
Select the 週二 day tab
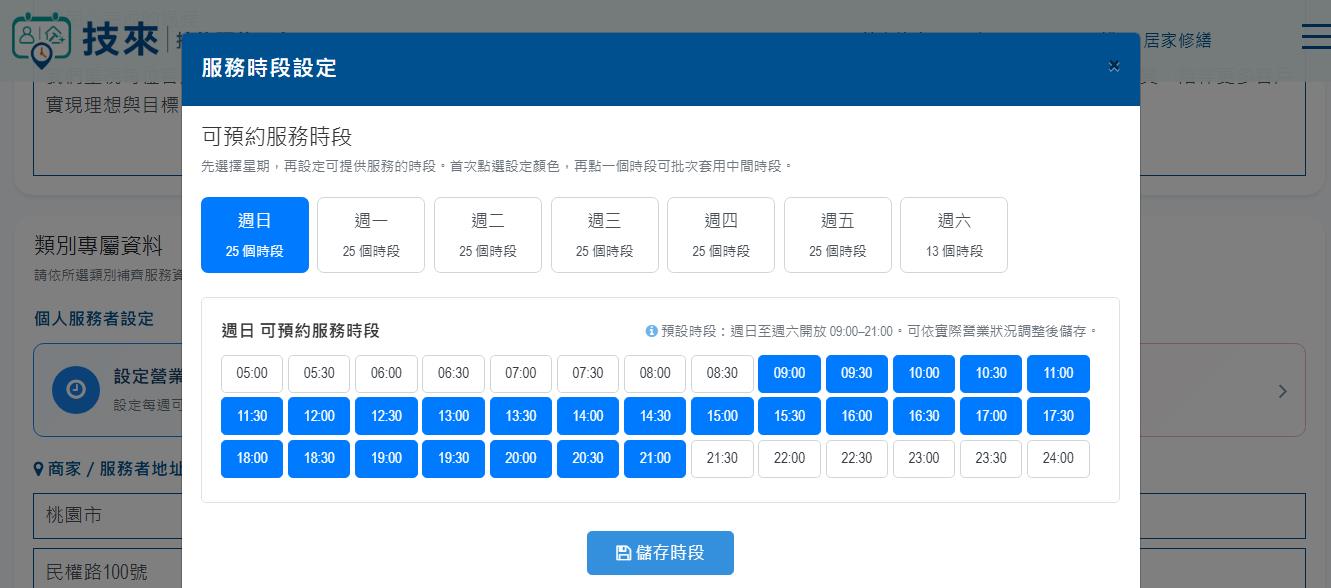coord(488,235)
